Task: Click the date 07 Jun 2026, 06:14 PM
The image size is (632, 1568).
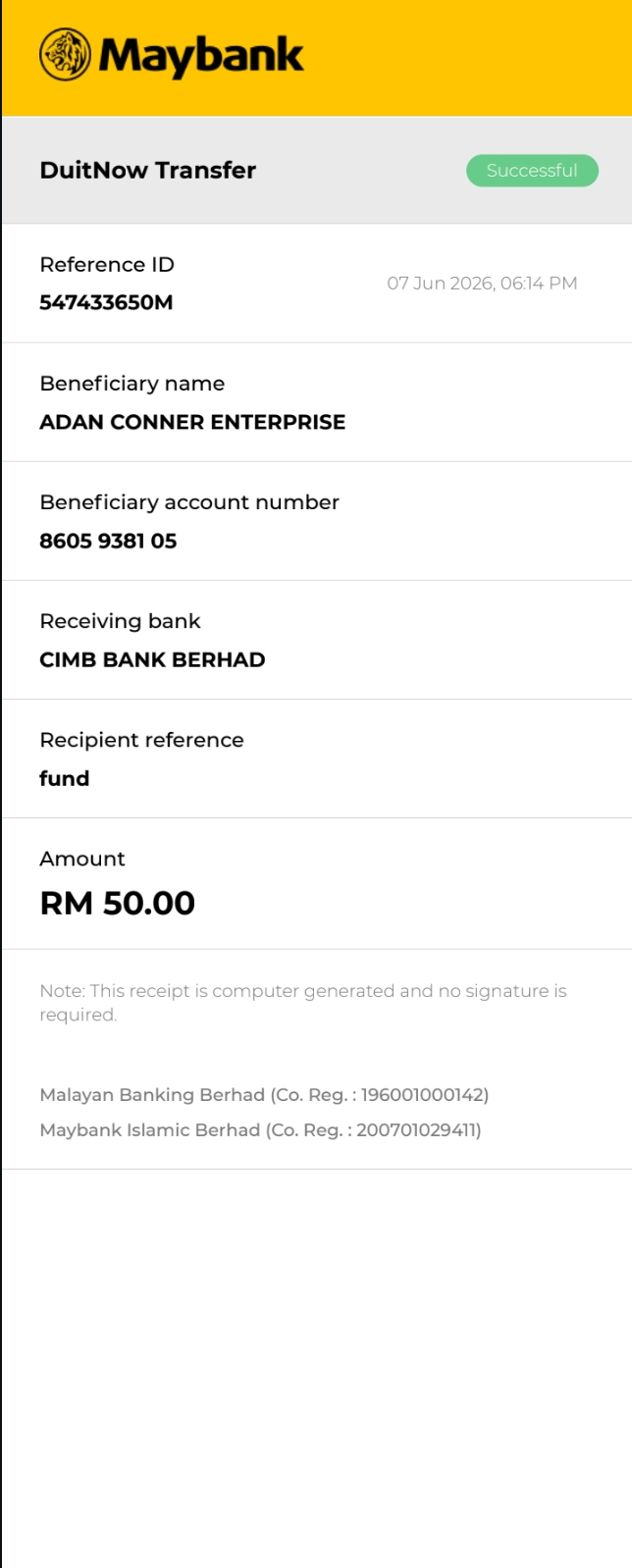Action: pyautogui.click(x=482, y=283)
